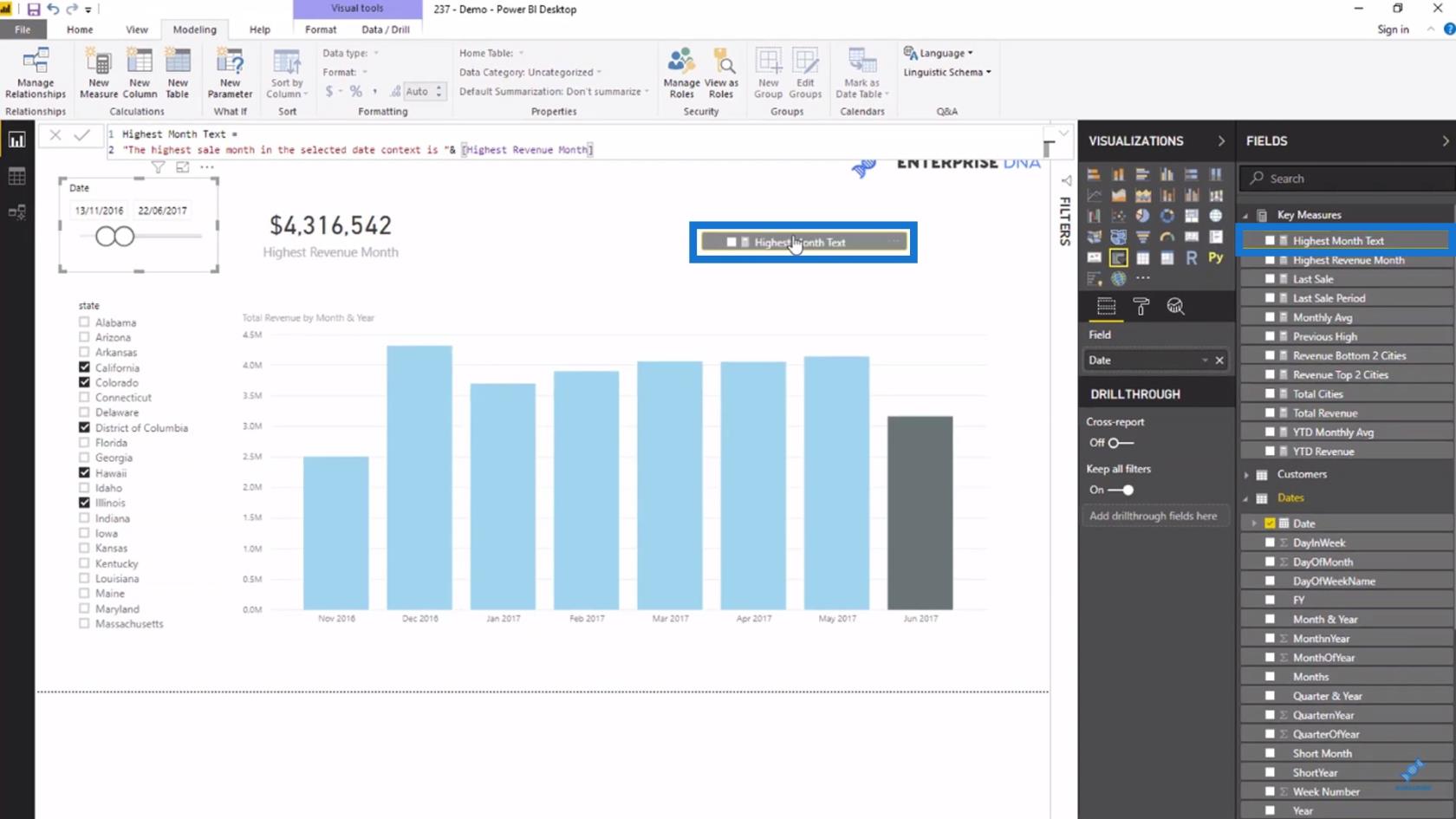
Task: Select the R script visual icon
Action: point(1192,257)
